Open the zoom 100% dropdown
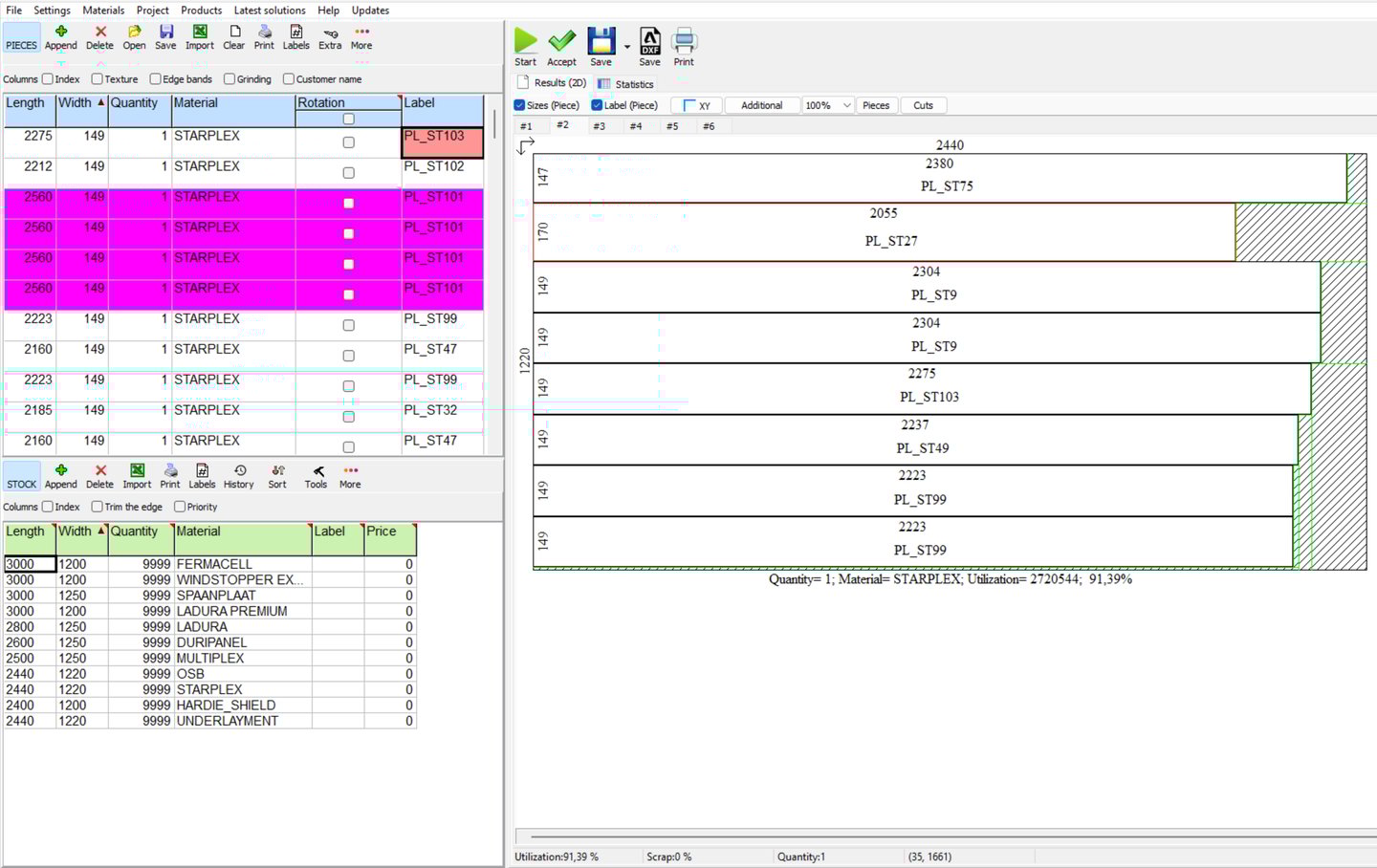1377x868 pixels. 827,105
